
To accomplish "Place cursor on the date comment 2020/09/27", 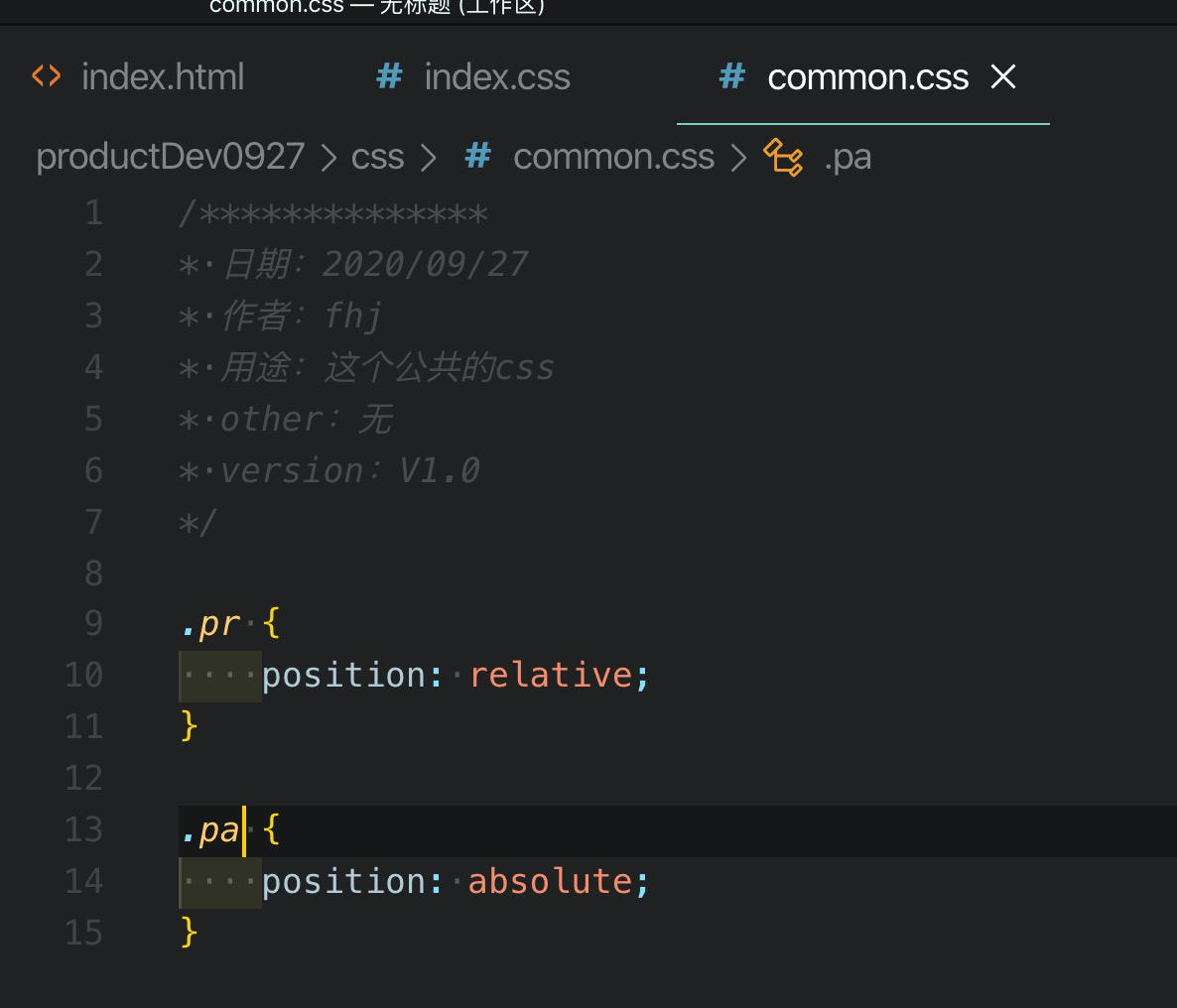I will [x=425, y=264].
